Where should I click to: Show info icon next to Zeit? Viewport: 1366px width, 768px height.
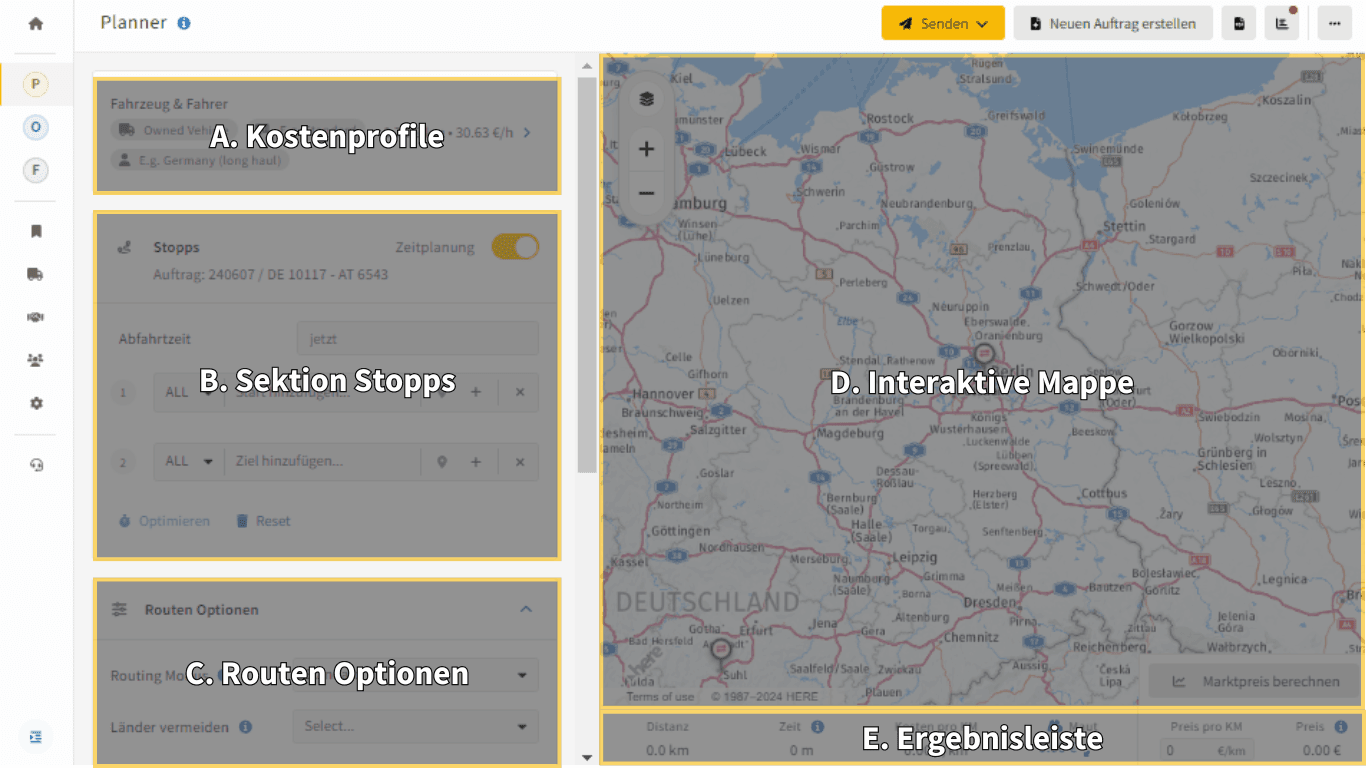(x=817, y=727)
